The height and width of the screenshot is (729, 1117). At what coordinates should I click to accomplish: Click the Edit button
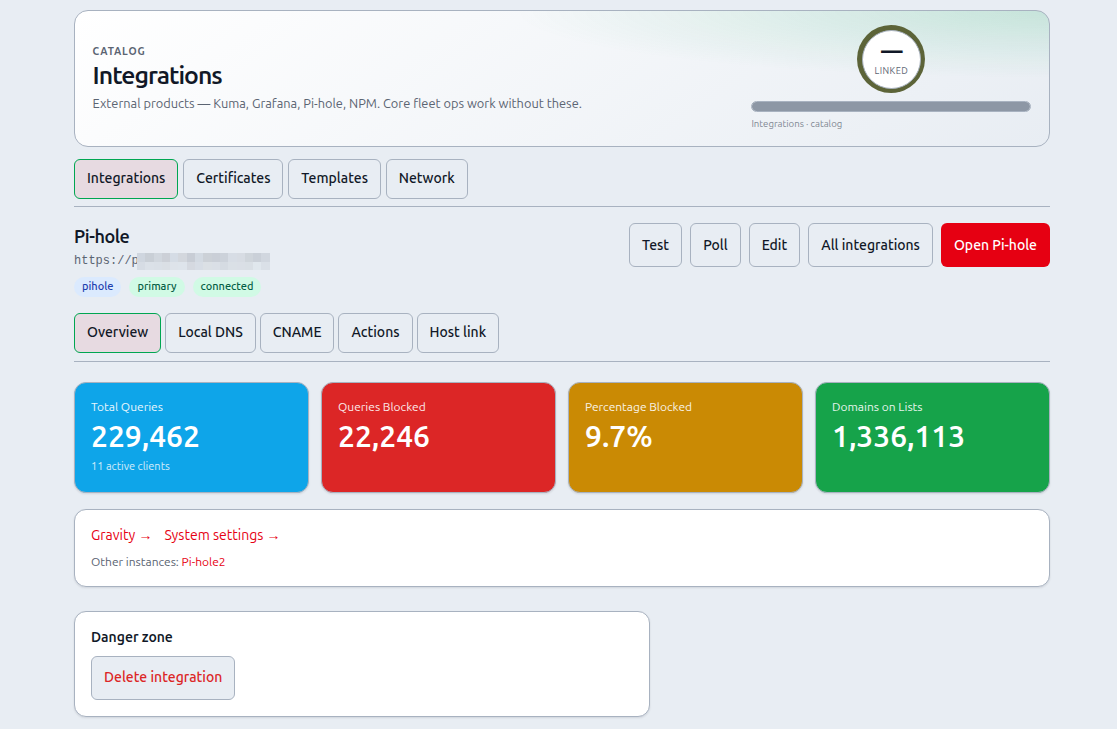(x=774, y=245)
